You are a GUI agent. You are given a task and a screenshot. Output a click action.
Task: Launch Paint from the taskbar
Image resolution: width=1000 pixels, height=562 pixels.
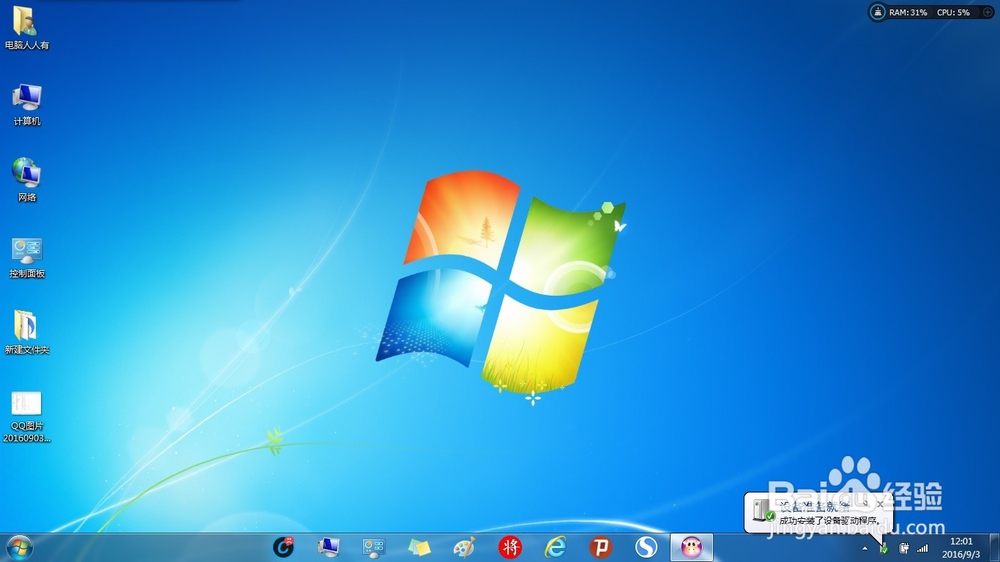pyautogui.click(x=464, y=547)
